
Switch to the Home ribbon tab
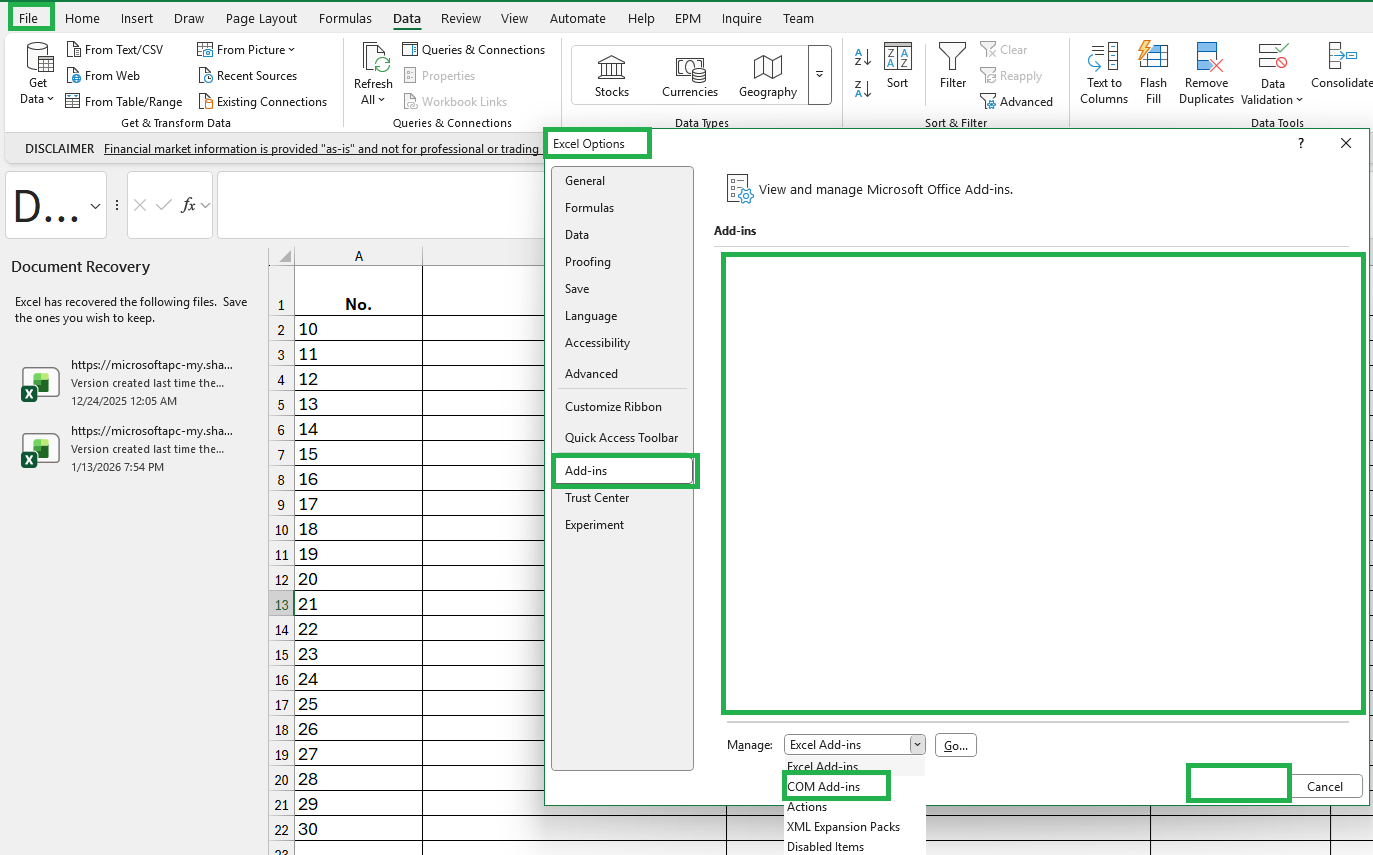[82, 18]
